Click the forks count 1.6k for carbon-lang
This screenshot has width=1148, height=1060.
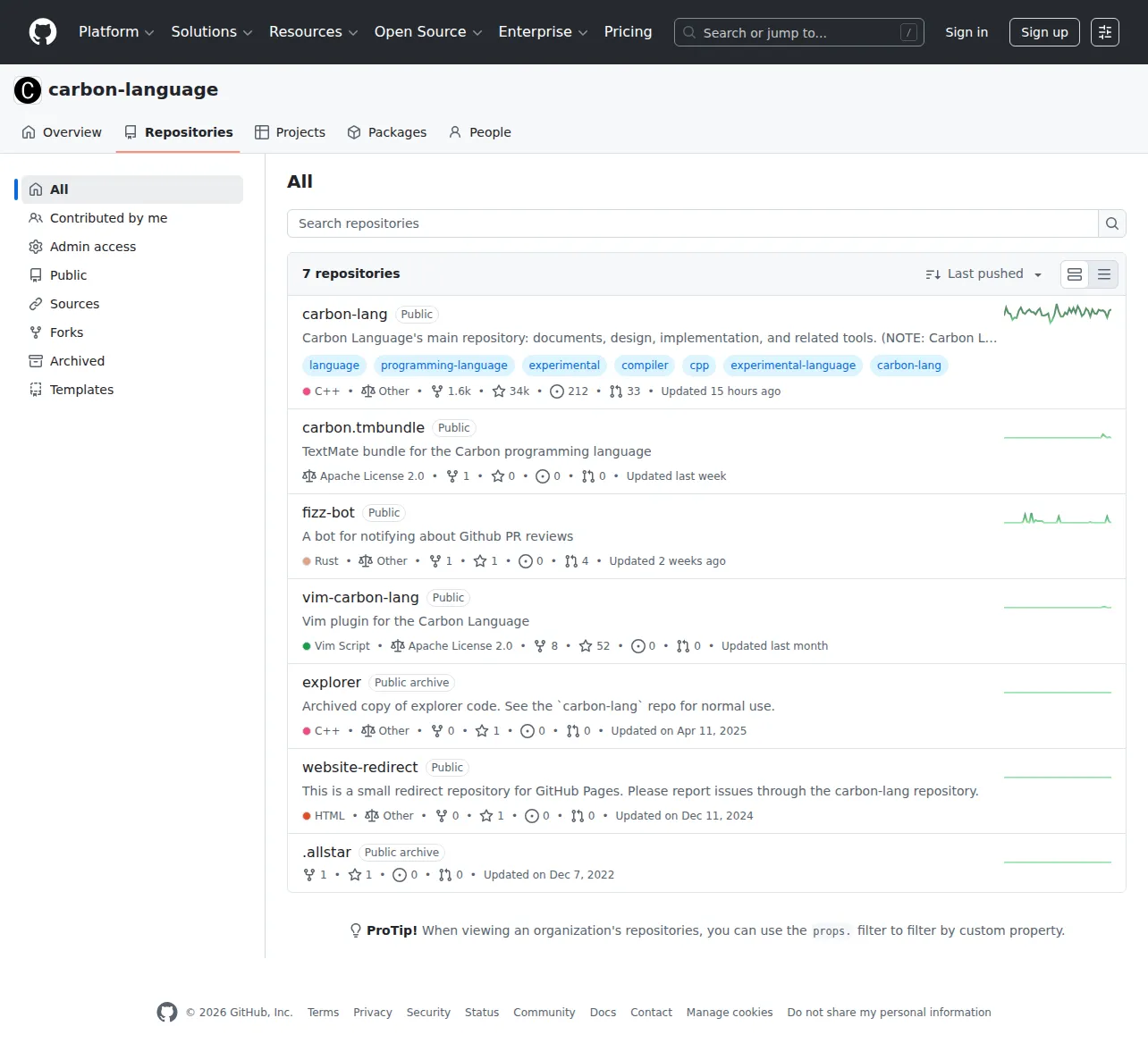coord(451,391)
